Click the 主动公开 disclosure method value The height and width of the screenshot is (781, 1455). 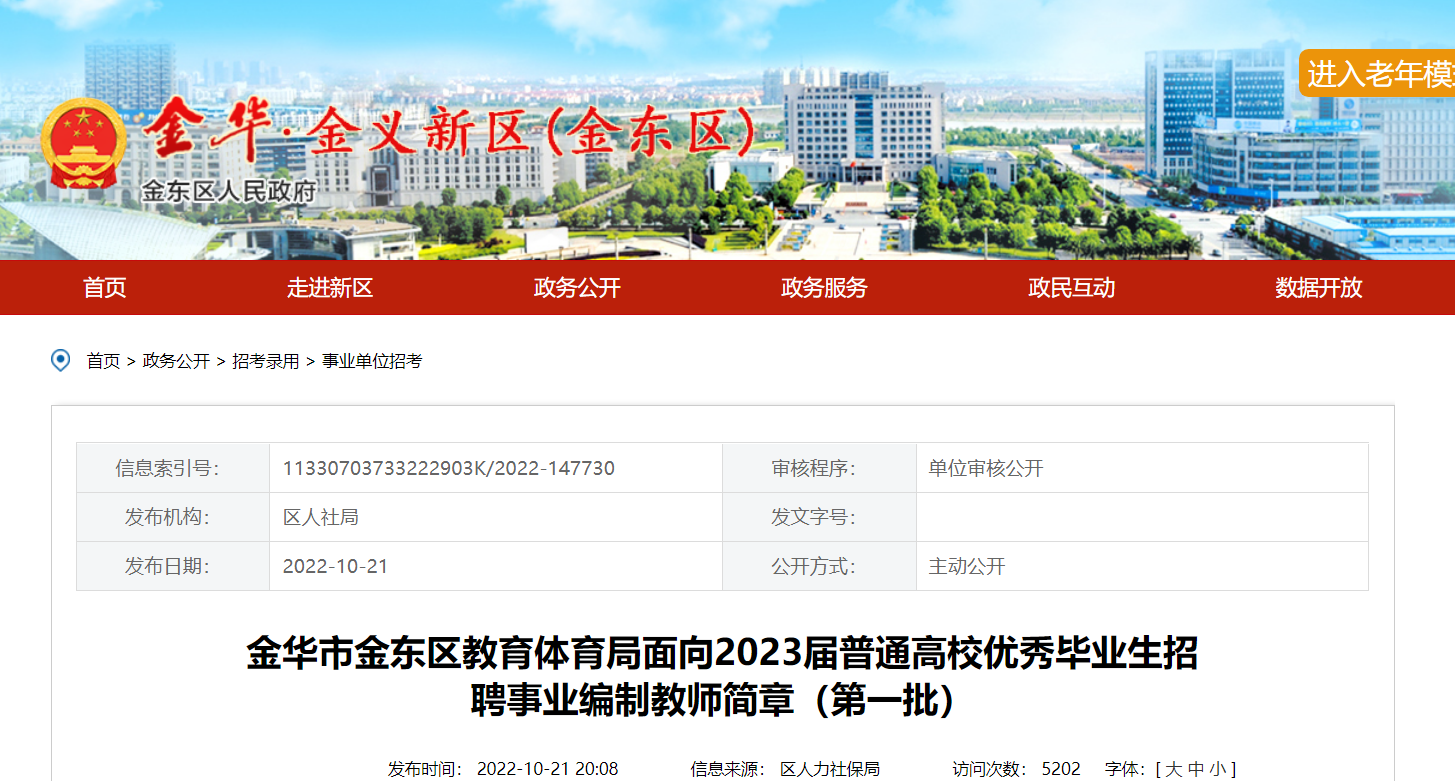click(x=967, y=566)
